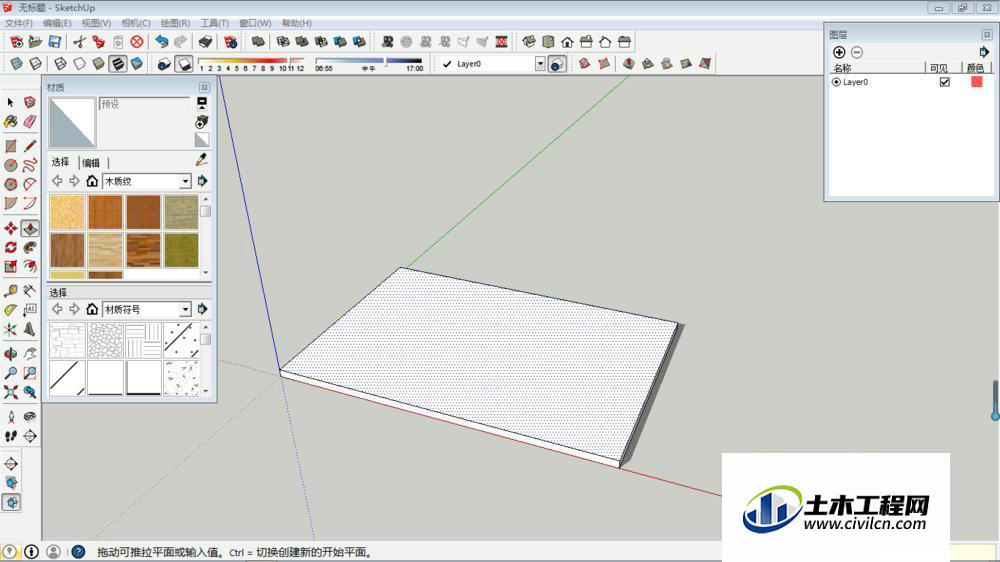Select the Pan hand tool
This screenshot has width=1000, height=562.
coord(30,353)
